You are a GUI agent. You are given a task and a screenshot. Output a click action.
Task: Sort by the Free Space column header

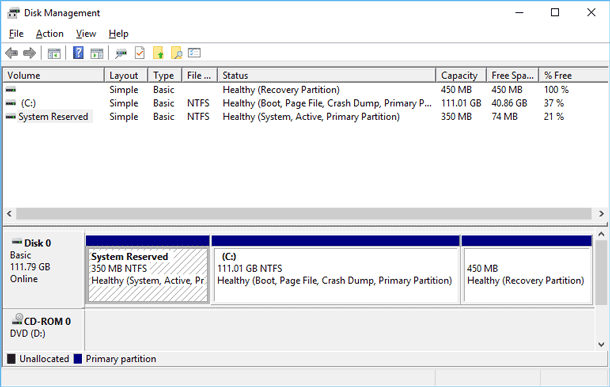(x=513, y=75)
